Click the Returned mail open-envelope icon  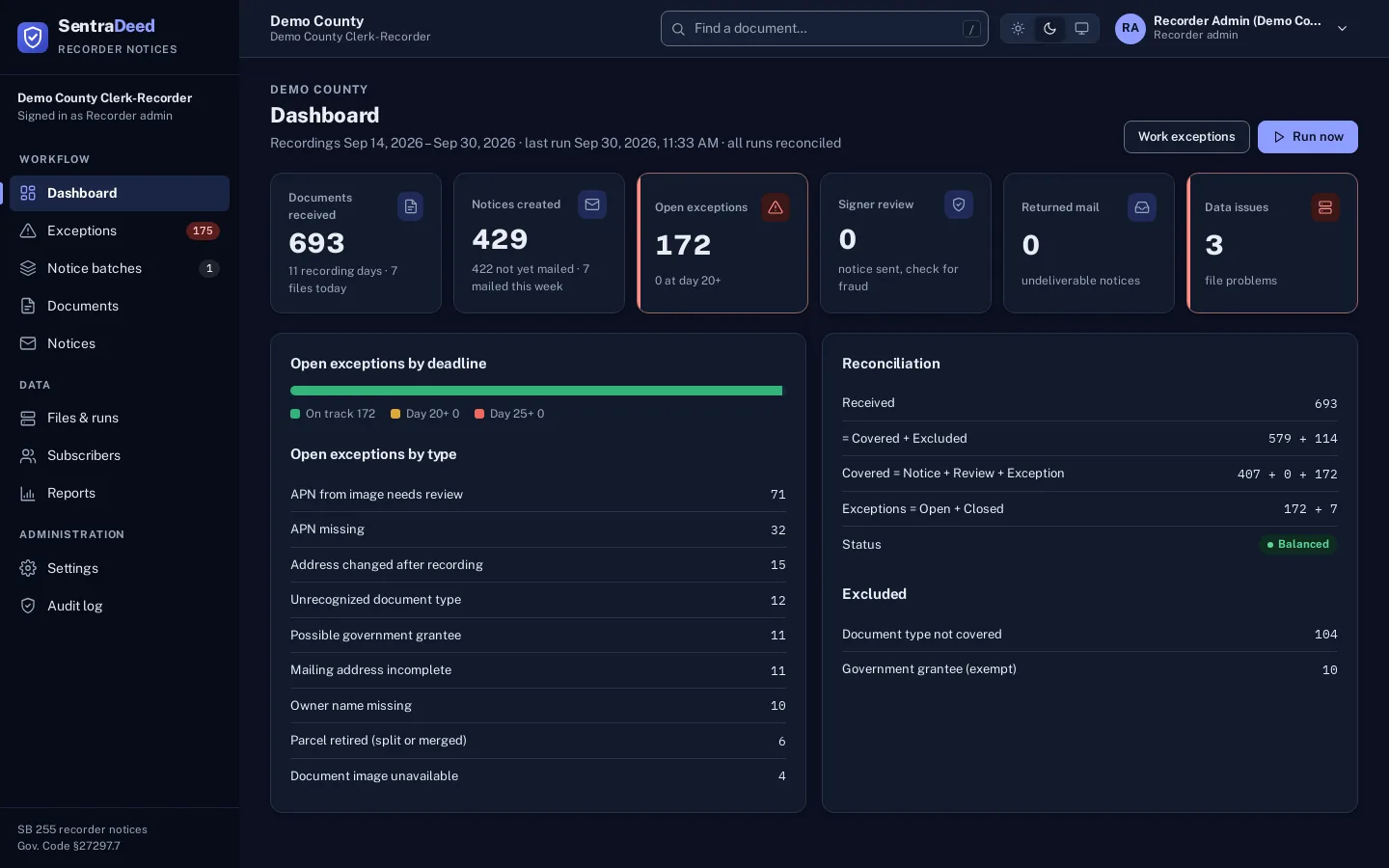[1142, 207]
